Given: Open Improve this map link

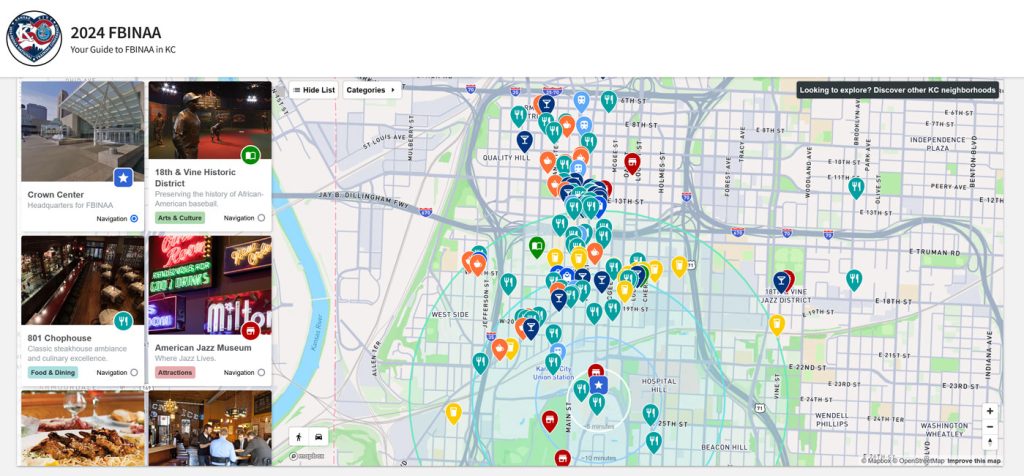Looking at the screenshot, I should coord(974,461).
